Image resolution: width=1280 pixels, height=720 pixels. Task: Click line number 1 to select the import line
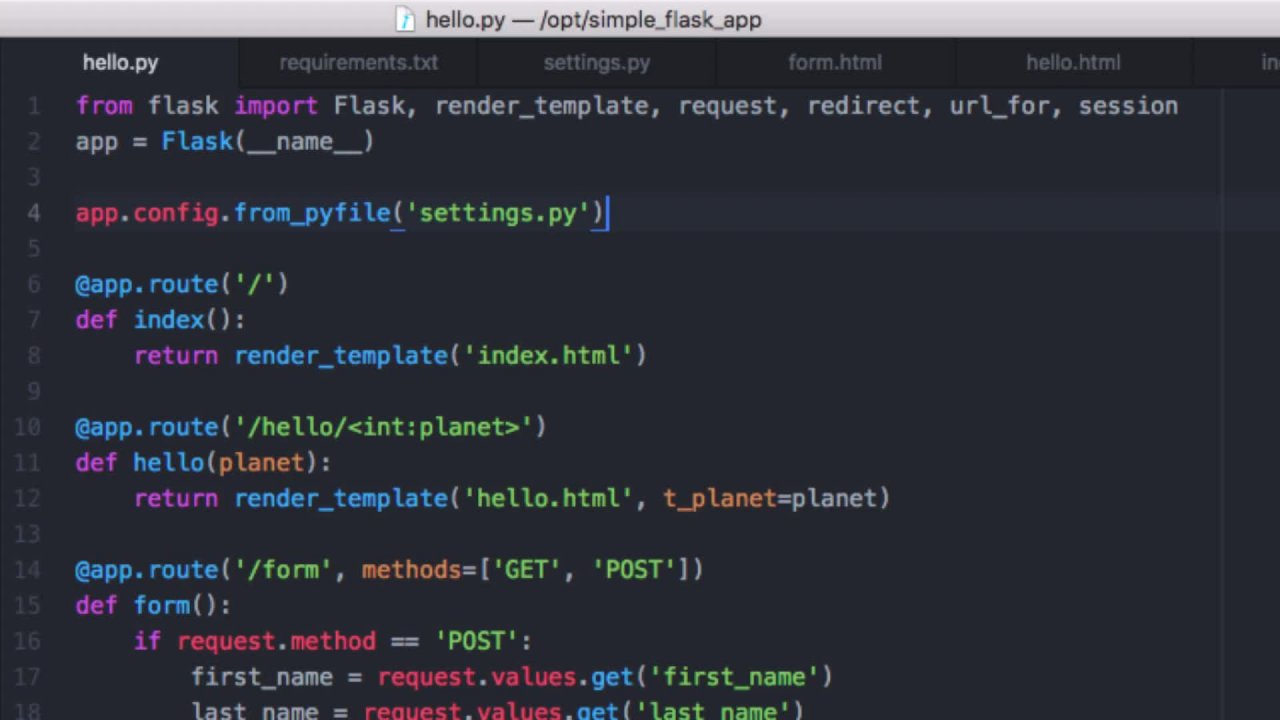(x=34, y=106)
